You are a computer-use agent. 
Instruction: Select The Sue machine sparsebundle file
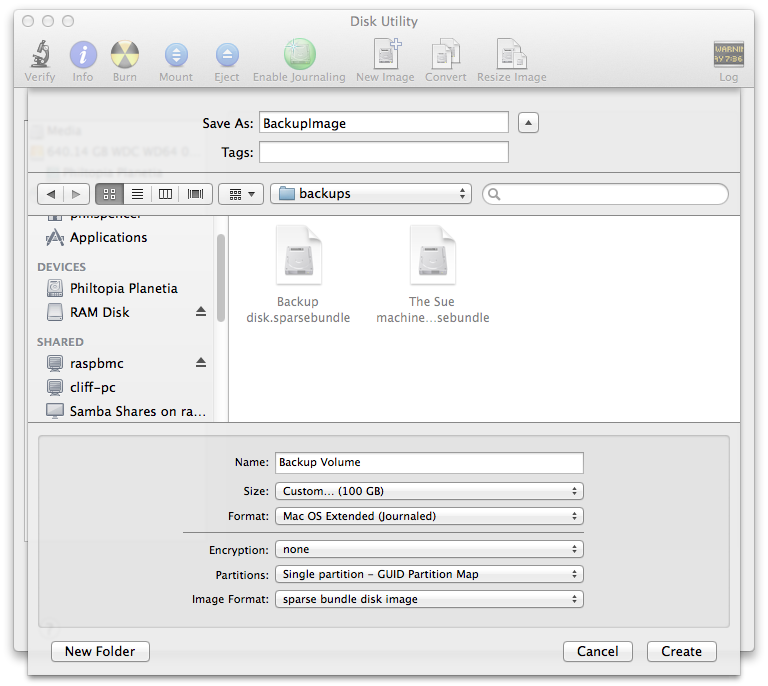[x=432, y=275]
